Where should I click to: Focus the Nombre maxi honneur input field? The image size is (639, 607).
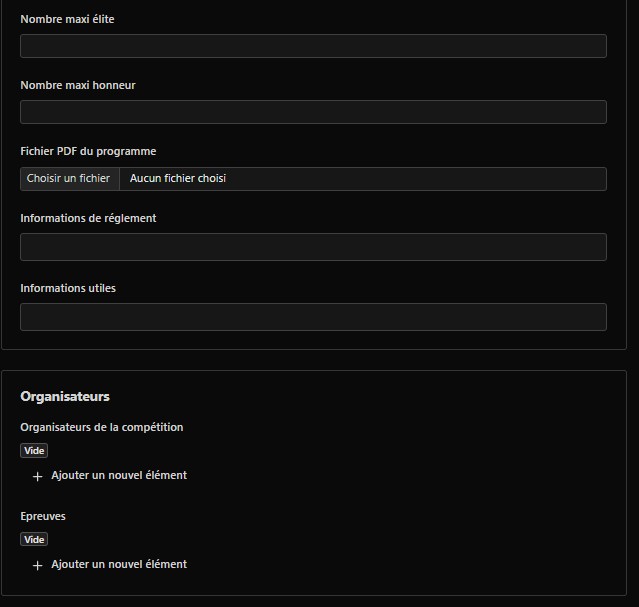[313, 112]
